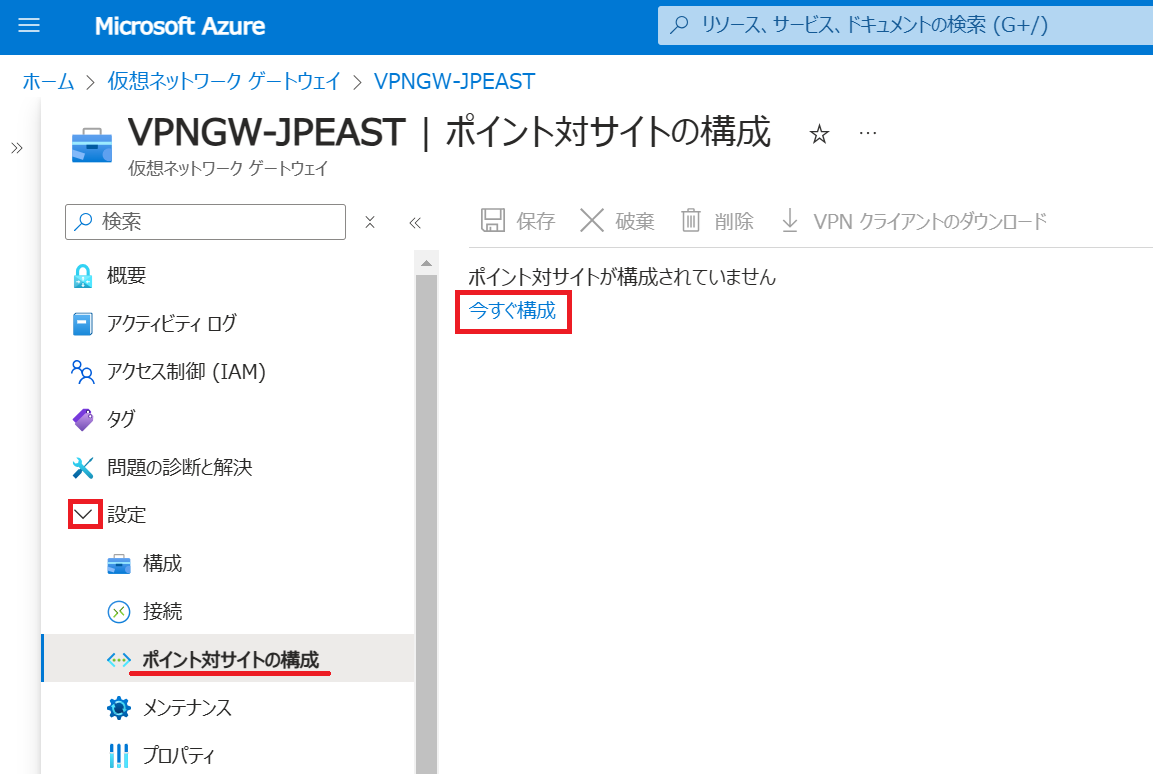Click the trash can delete icon
The height and width of the screenshot is (774, 1153).
[690, 220]
